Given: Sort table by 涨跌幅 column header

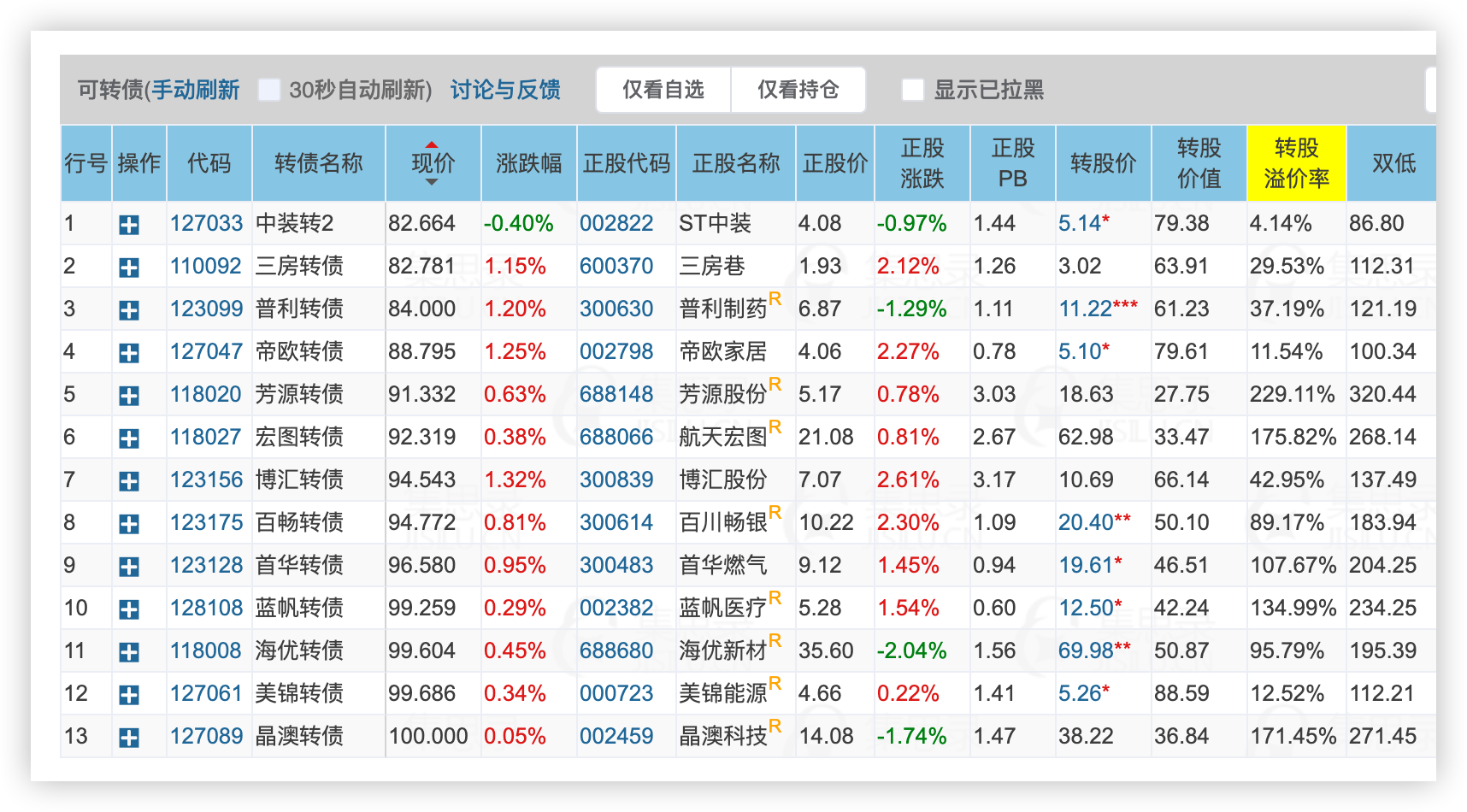Looking at the screenshot, I should pos(529,163).
